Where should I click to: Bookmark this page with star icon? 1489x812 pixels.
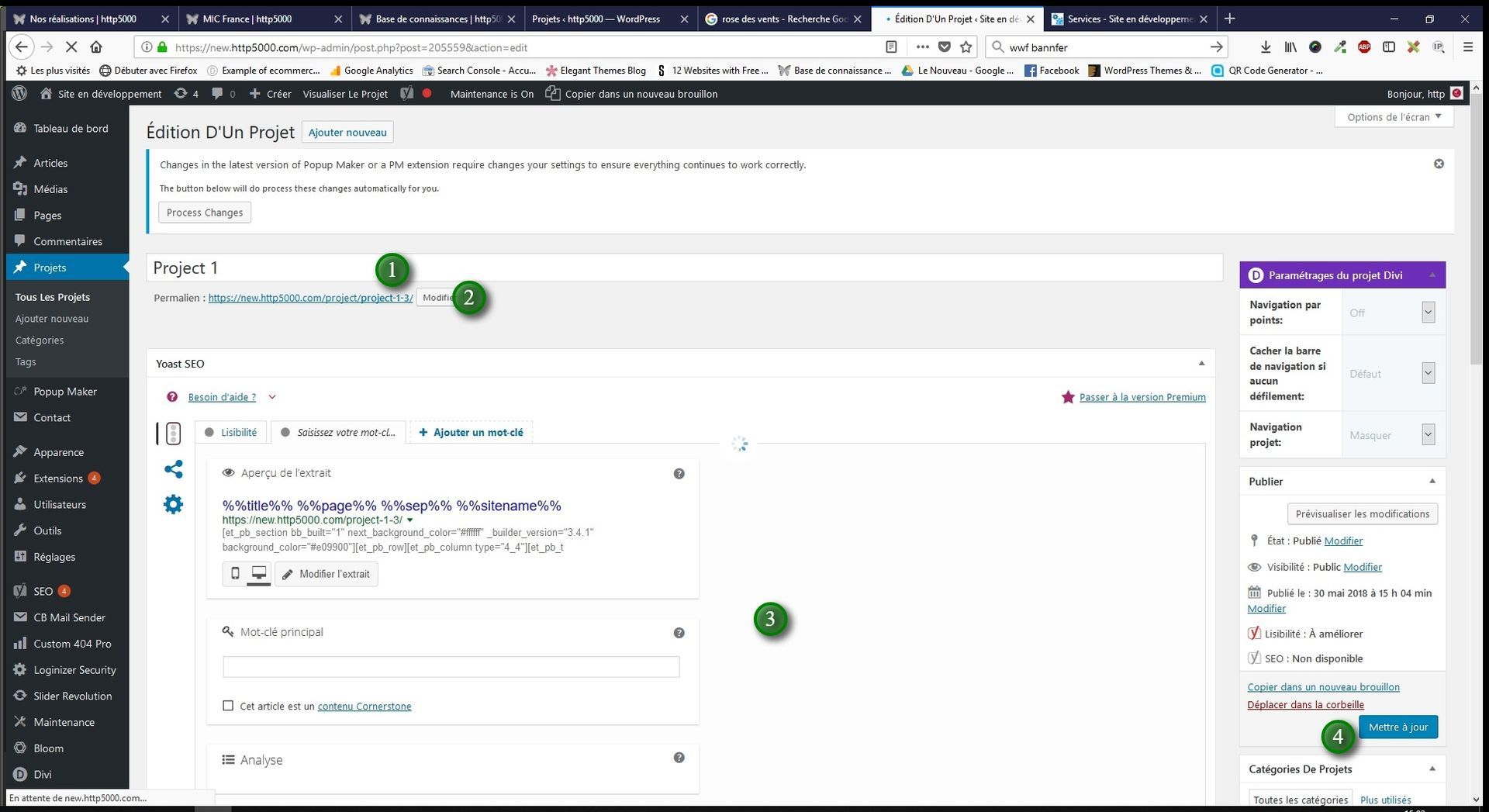coord(966,47)
